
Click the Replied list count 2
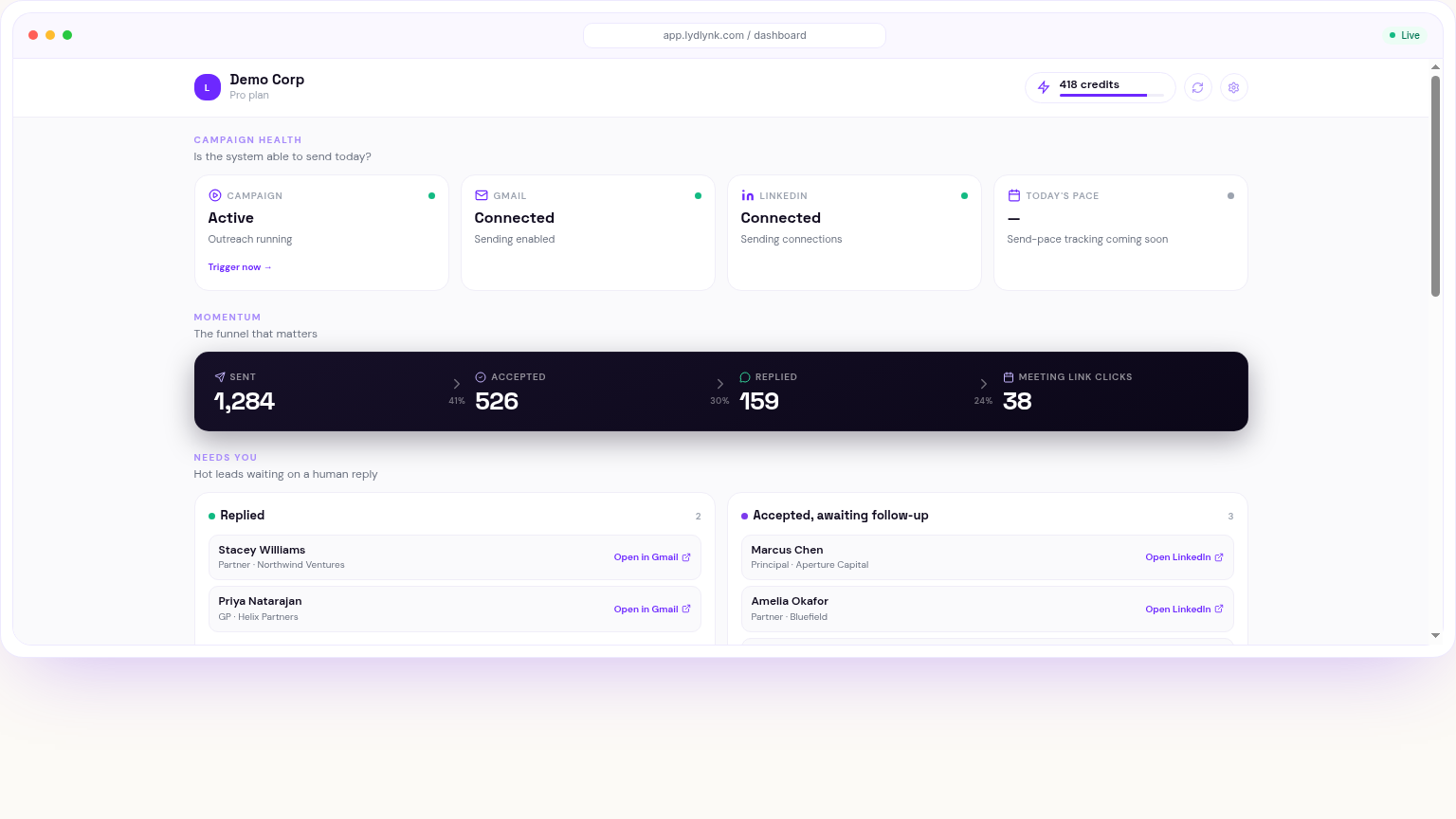point(699,517)
